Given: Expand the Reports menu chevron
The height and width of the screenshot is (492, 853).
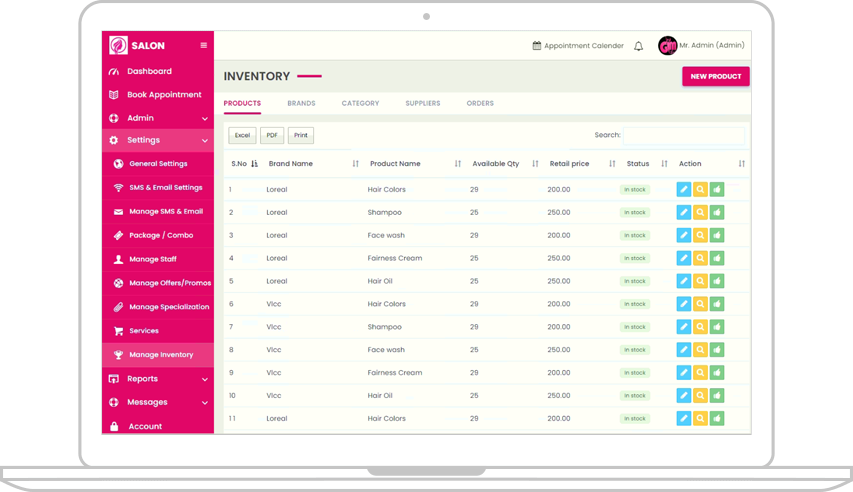Looking at the screenshot, I should click(205, 379).
